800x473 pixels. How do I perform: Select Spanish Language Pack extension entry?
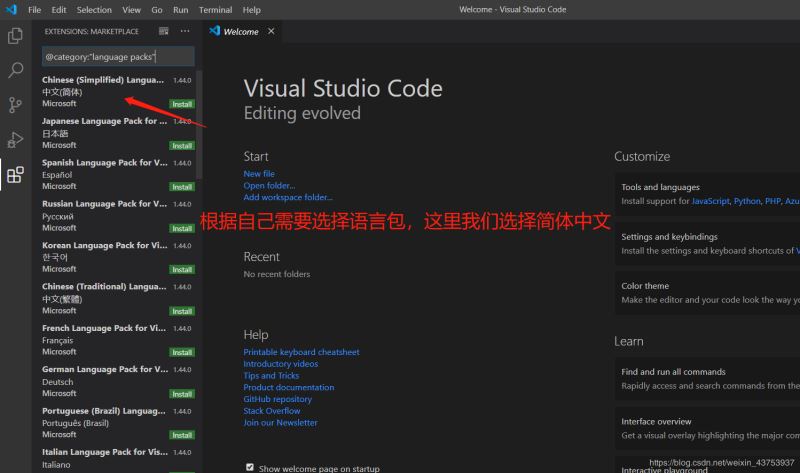(117, 174)
